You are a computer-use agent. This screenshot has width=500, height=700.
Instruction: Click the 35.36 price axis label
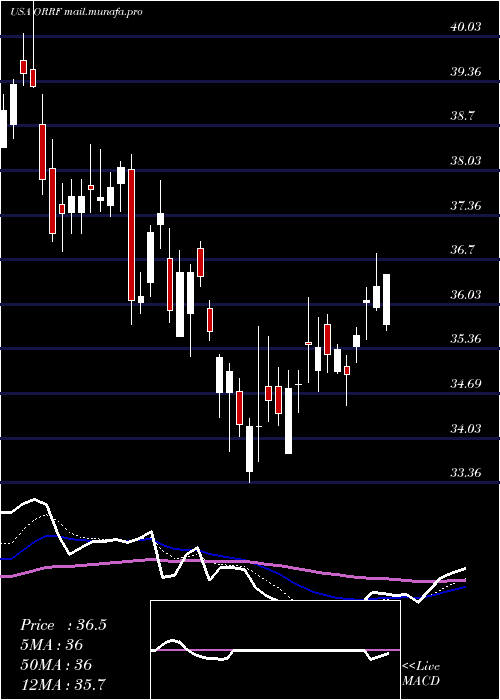(x=466, y=339)
